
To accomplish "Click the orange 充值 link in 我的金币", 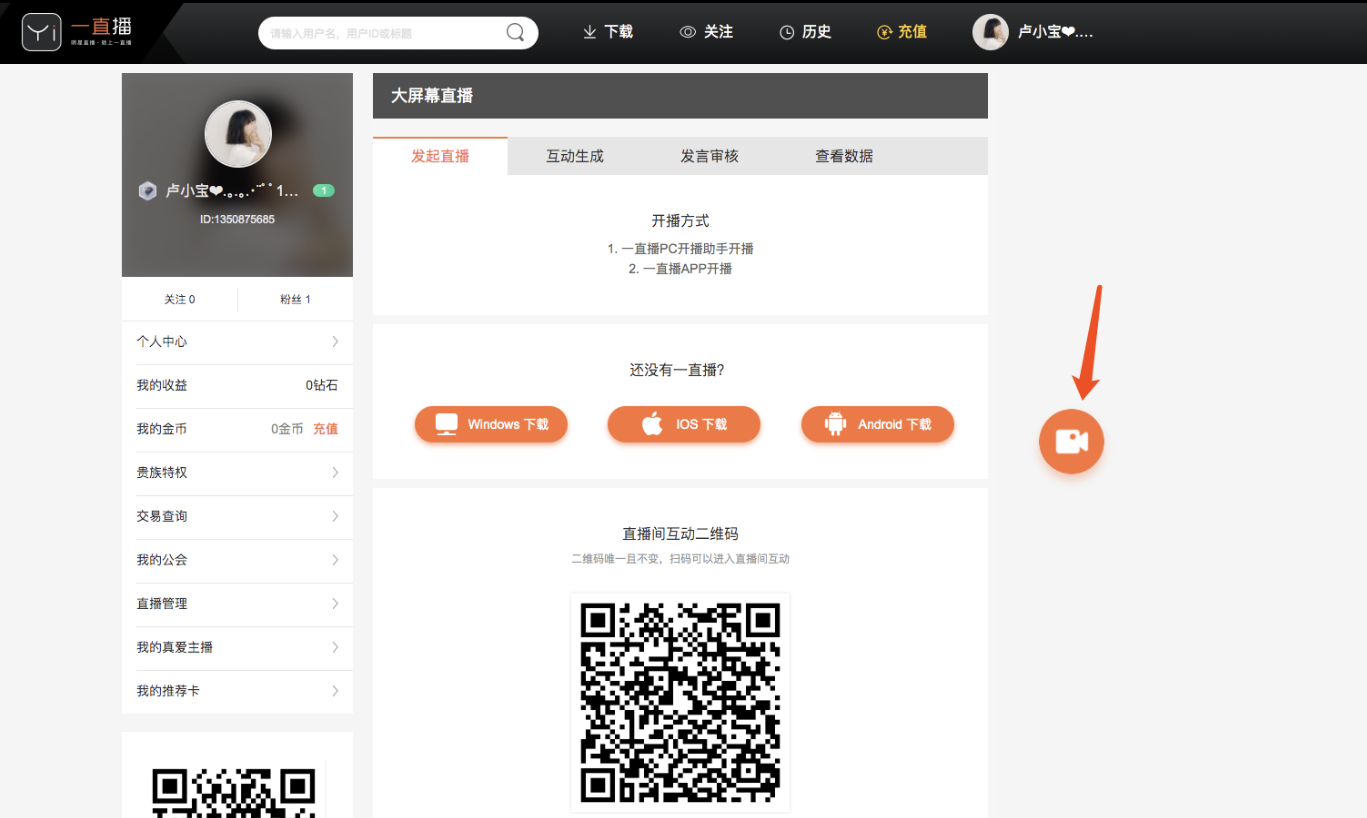I will coord(326,429).
